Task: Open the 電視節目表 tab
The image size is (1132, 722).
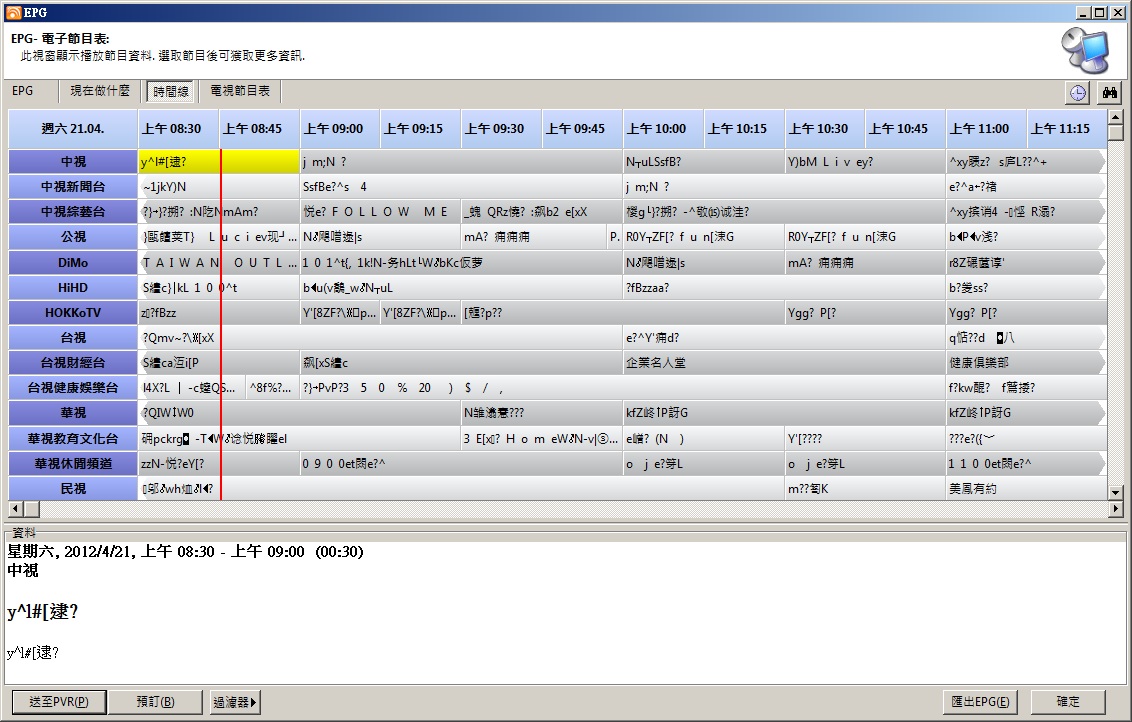Action: (240, 91)
